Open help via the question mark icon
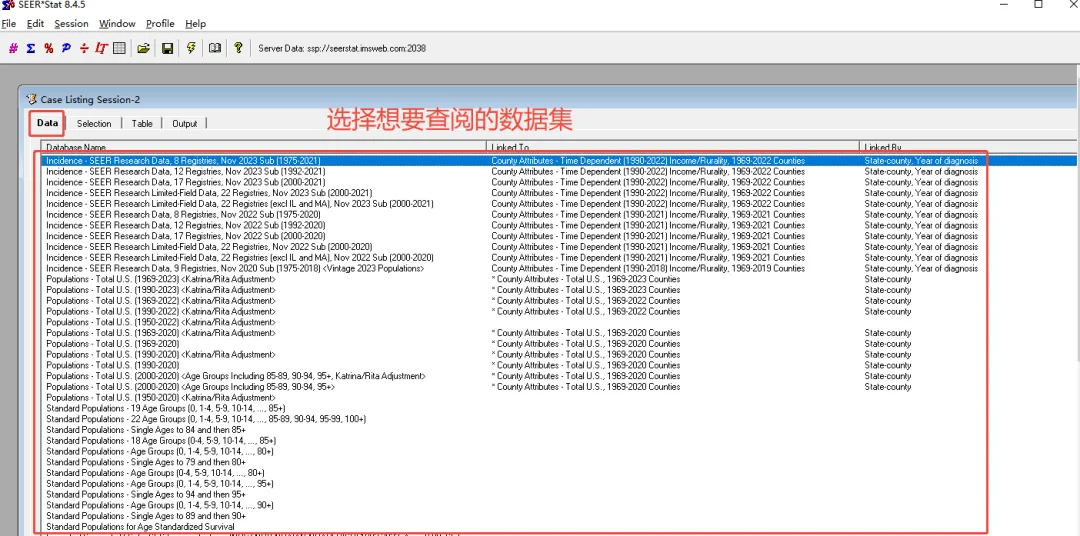 click(x=238, y=48)
